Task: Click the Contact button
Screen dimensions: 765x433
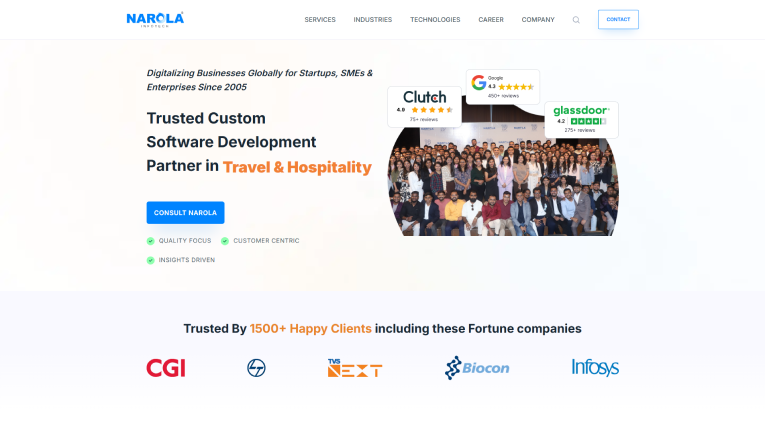Action: coord(618,20)
